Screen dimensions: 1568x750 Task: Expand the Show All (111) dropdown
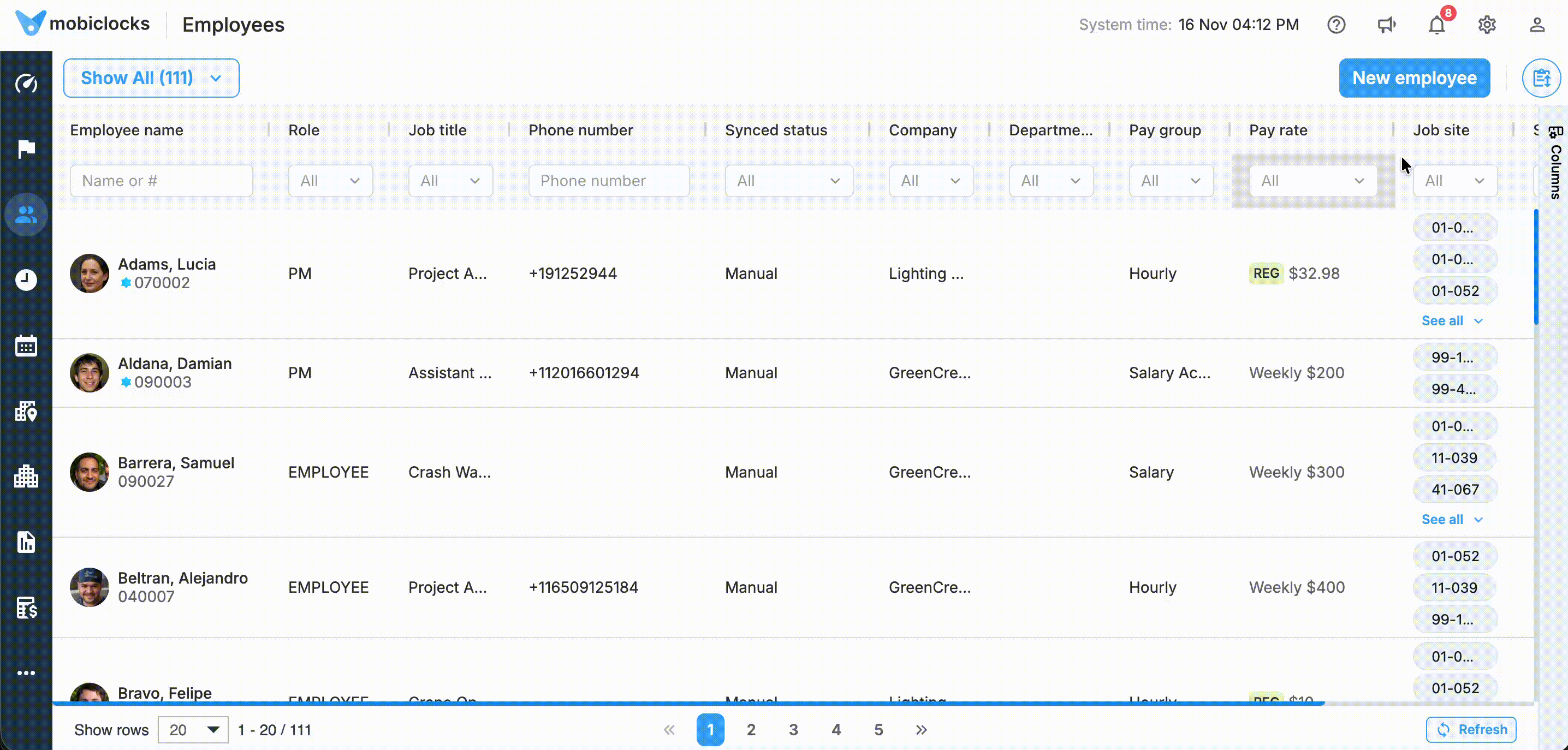point(151,78)
